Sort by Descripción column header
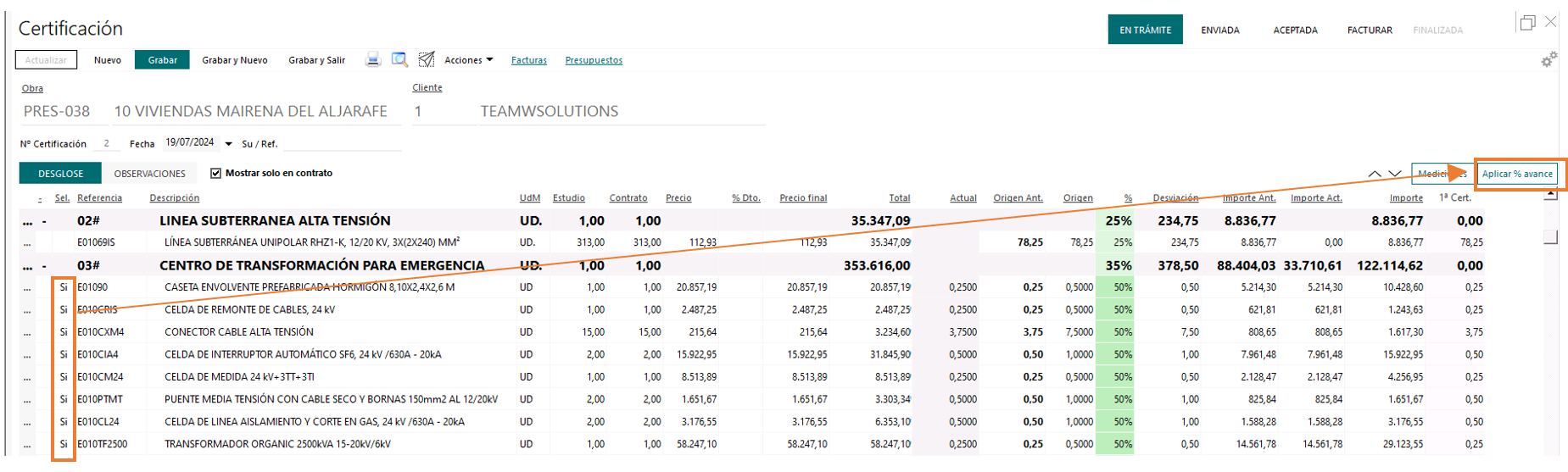The image size is (1568, 472). [175, 197]
